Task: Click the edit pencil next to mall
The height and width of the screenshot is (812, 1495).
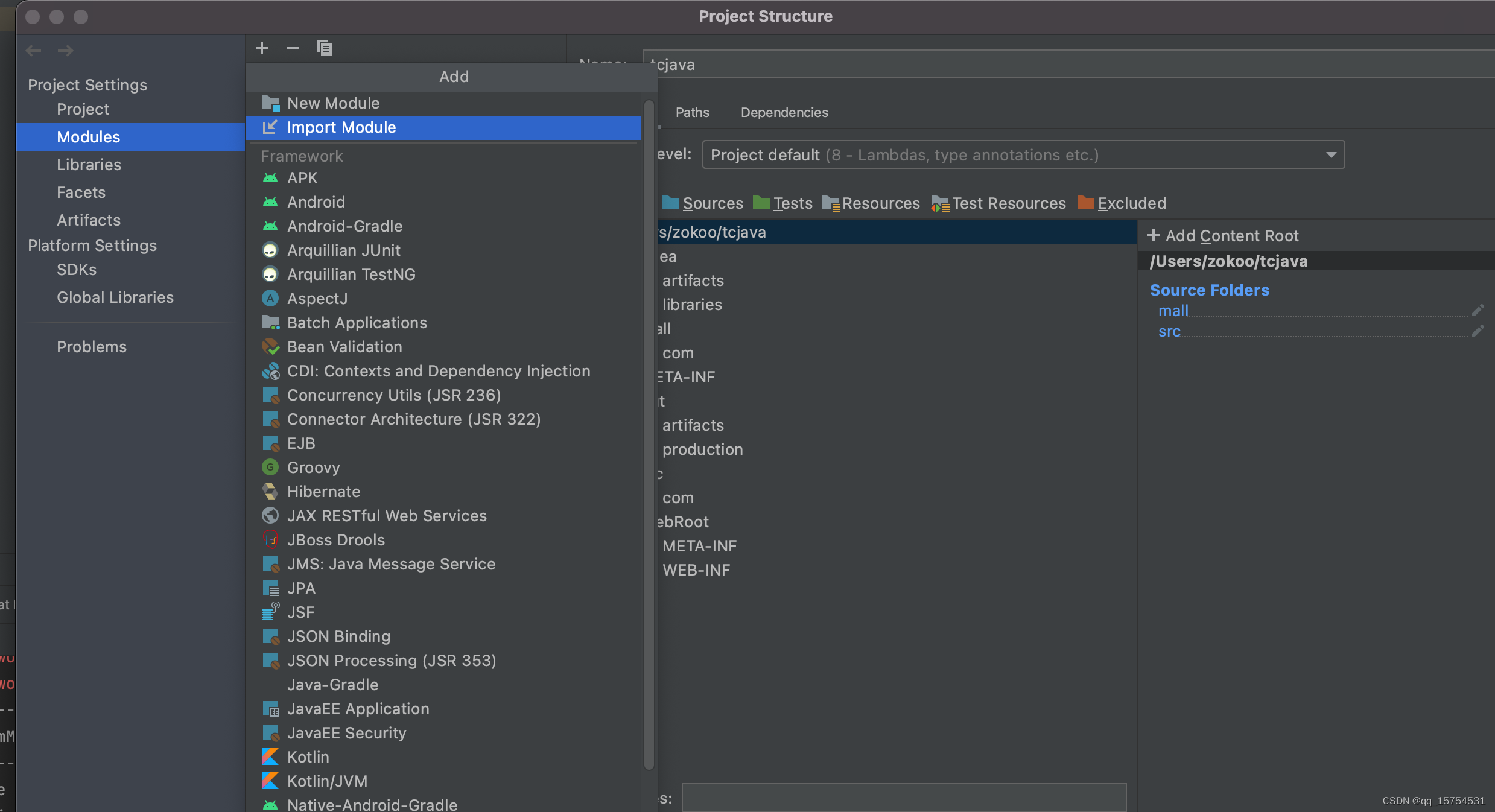Action: (x=1478, y=311)
